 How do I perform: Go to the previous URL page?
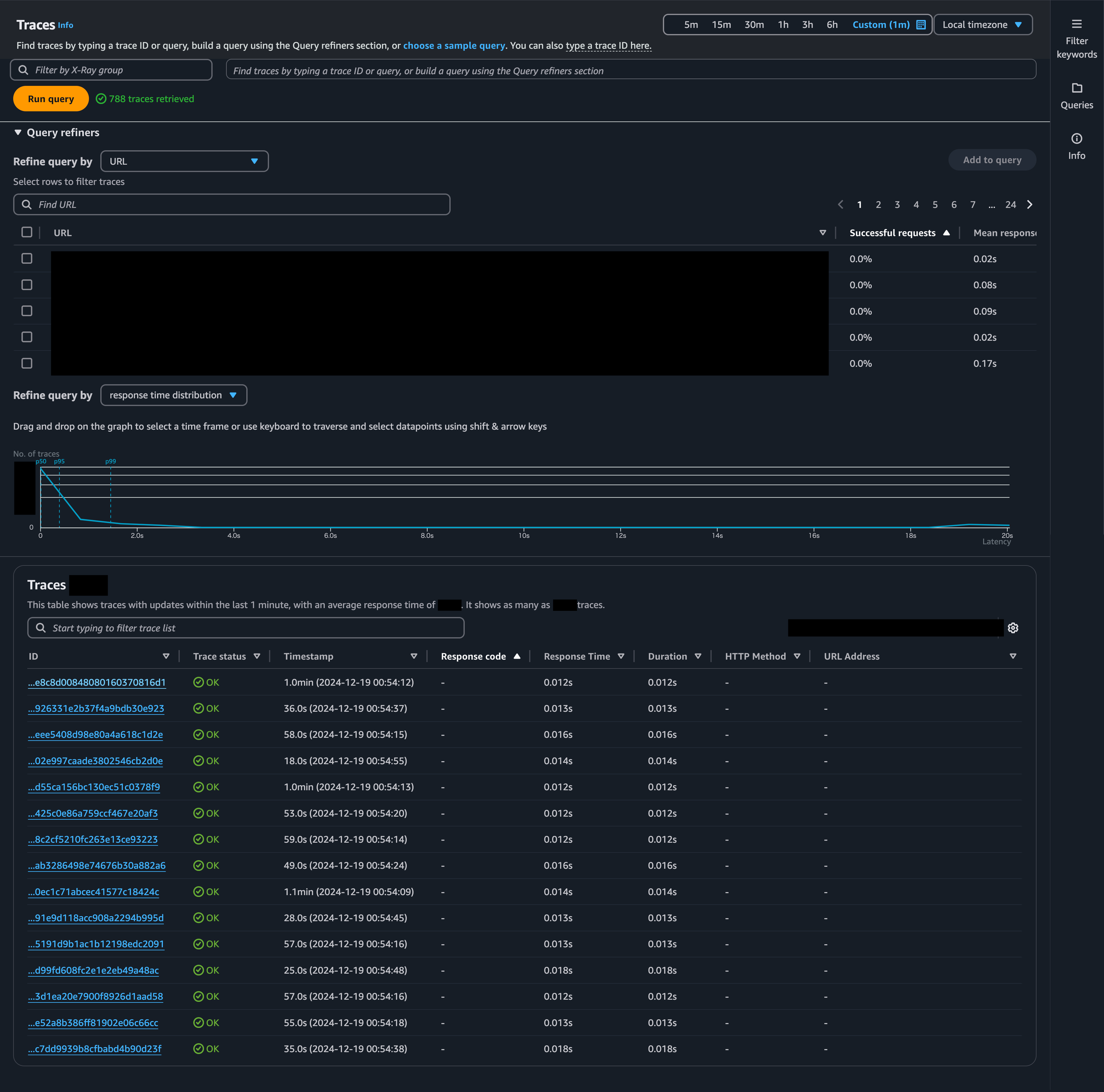[840, 205]
